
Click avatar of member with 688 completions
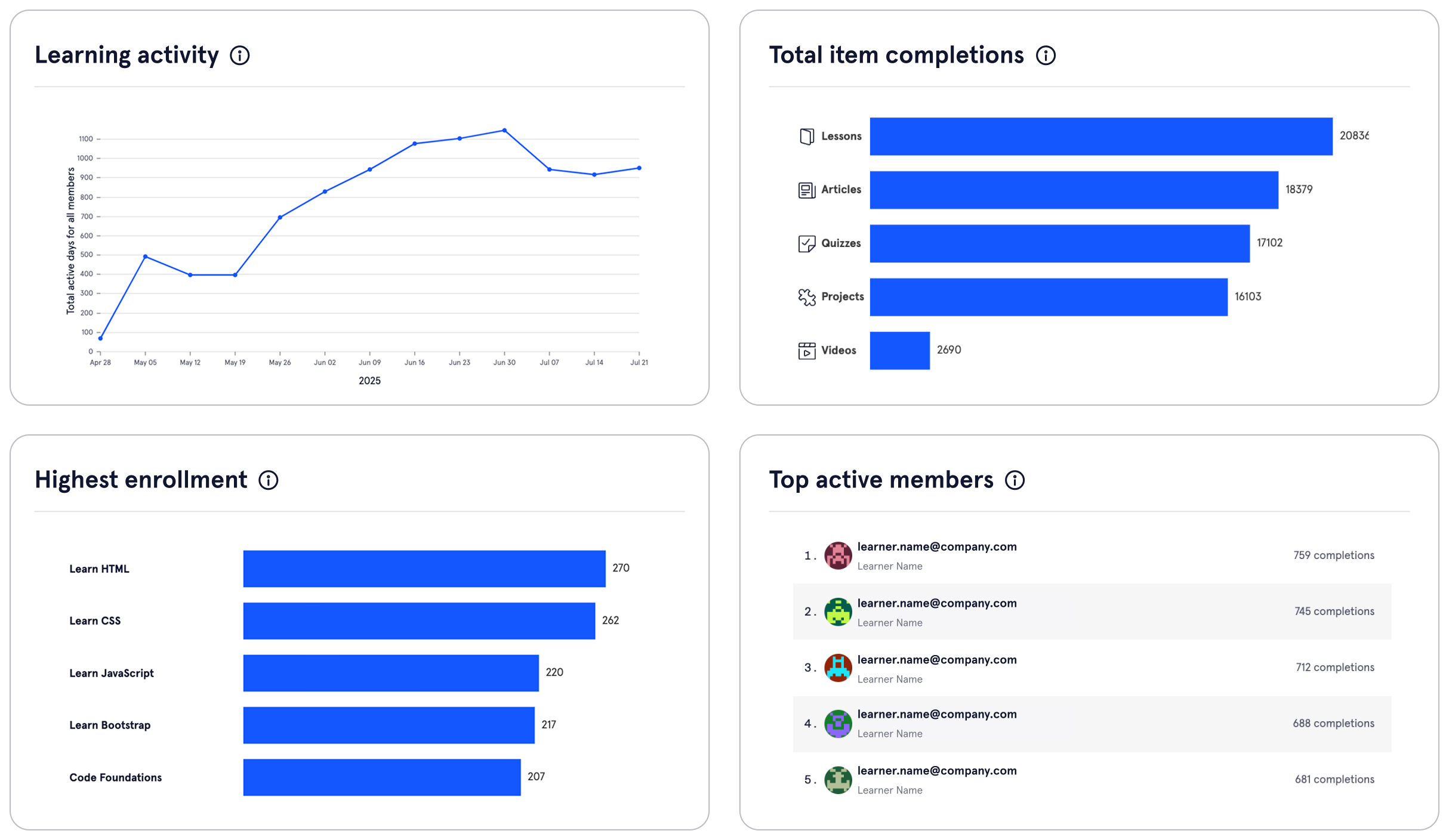click(838, 724)
